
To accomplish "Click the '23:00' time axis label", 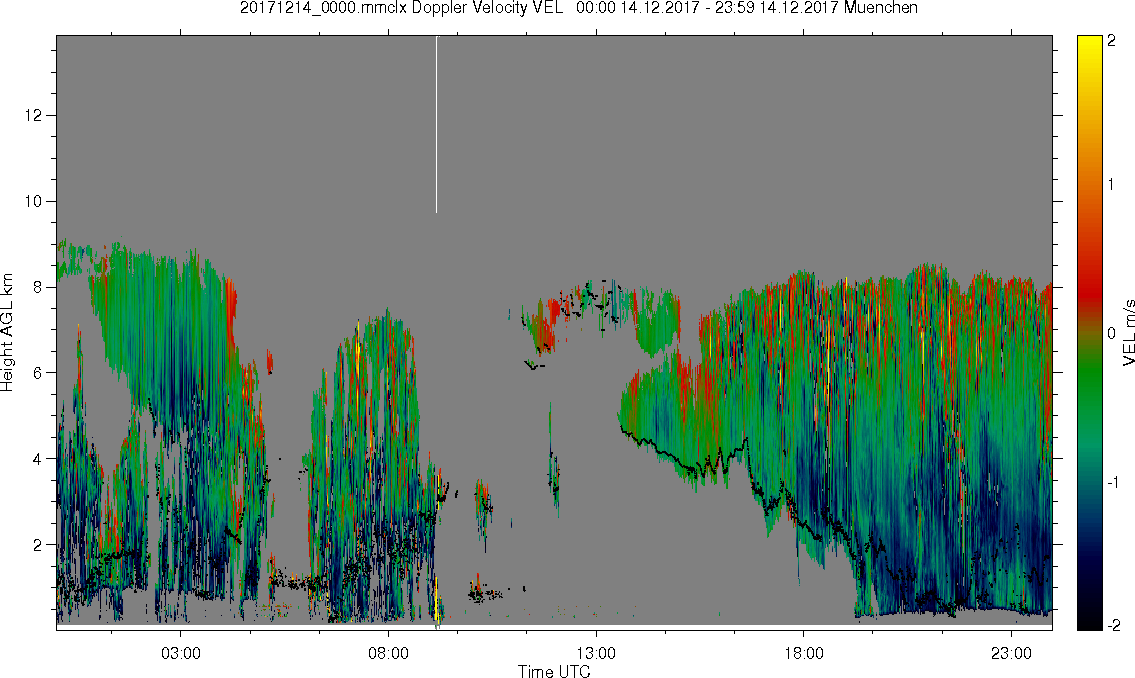I will click(1011, 654).
